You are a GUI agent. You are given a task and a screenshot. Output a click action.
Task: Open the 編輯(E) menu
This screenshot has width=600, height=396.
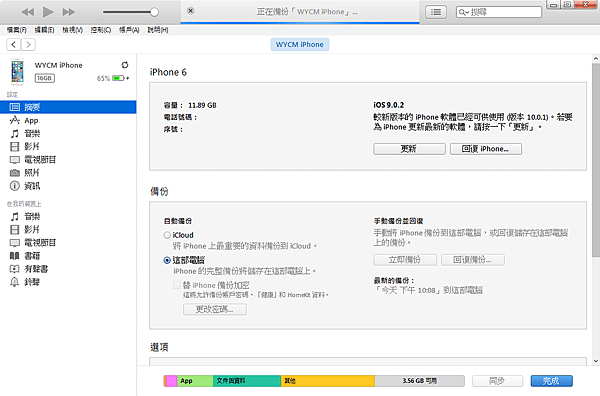44,30
